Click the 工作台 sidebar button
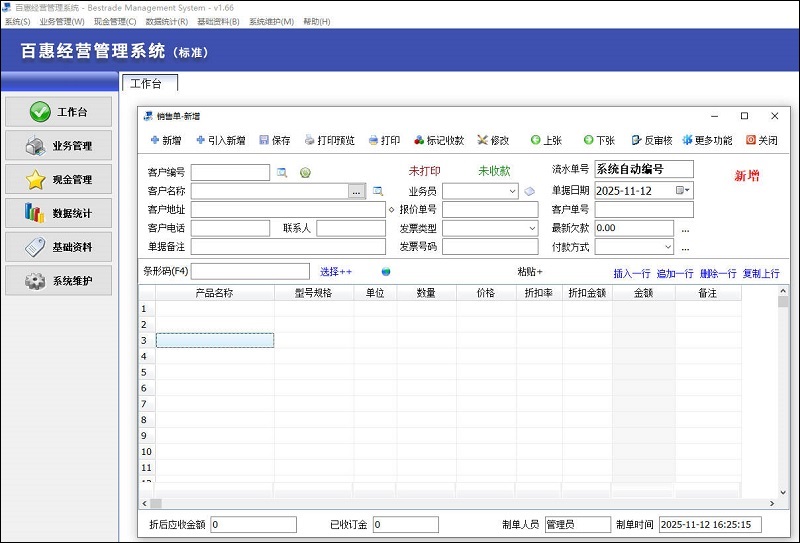The width and height of the screenshot is (800, 543). pos(59,112)
